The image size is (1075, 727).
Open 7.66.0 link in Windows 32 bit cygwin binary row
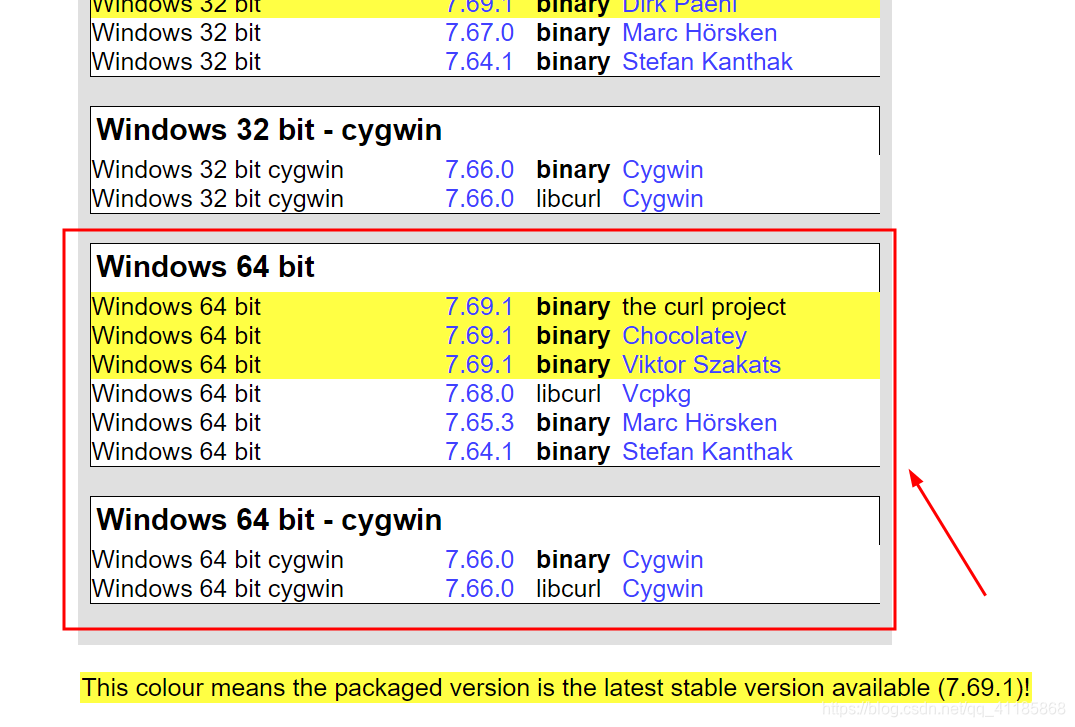tap(479, 169)
